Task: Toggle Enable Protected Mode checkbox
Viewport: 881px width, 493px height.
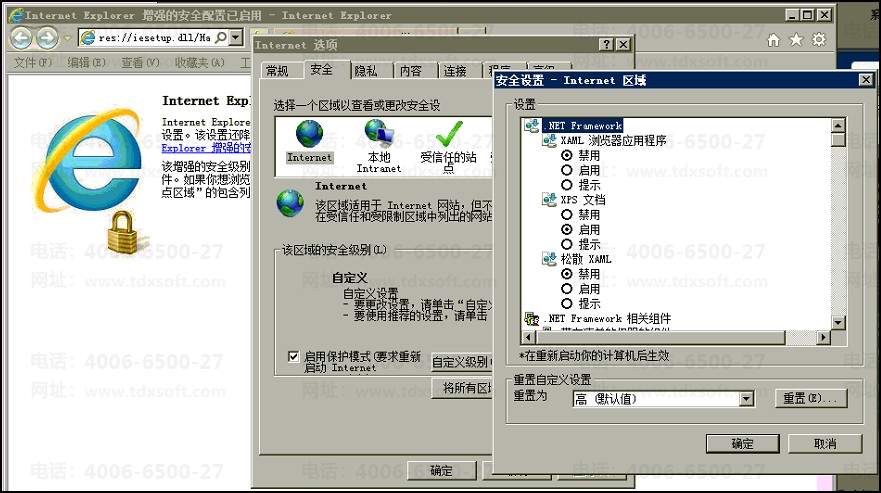Action: coord(293,356)
